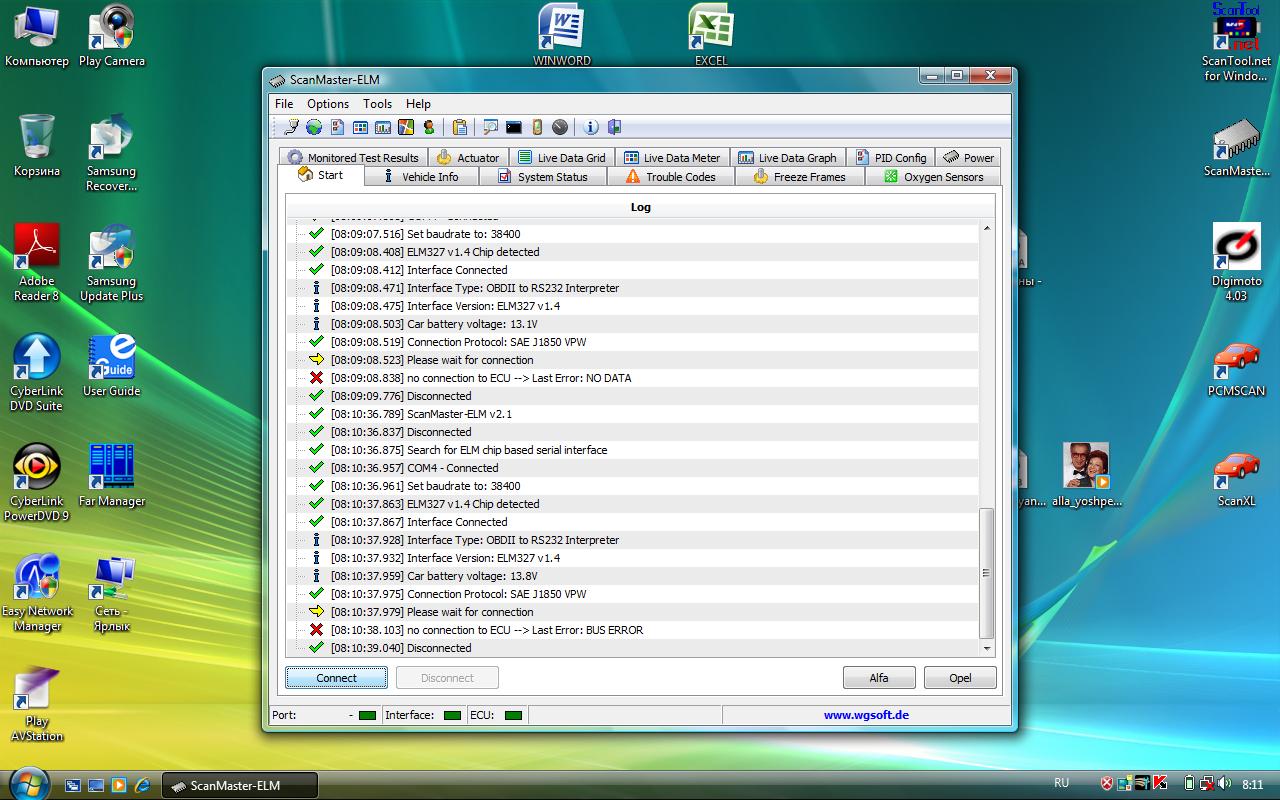Click the battery tray icon
This screenshot has height=800, width=1280.
pyautogui.click(x=1190, y=783)
